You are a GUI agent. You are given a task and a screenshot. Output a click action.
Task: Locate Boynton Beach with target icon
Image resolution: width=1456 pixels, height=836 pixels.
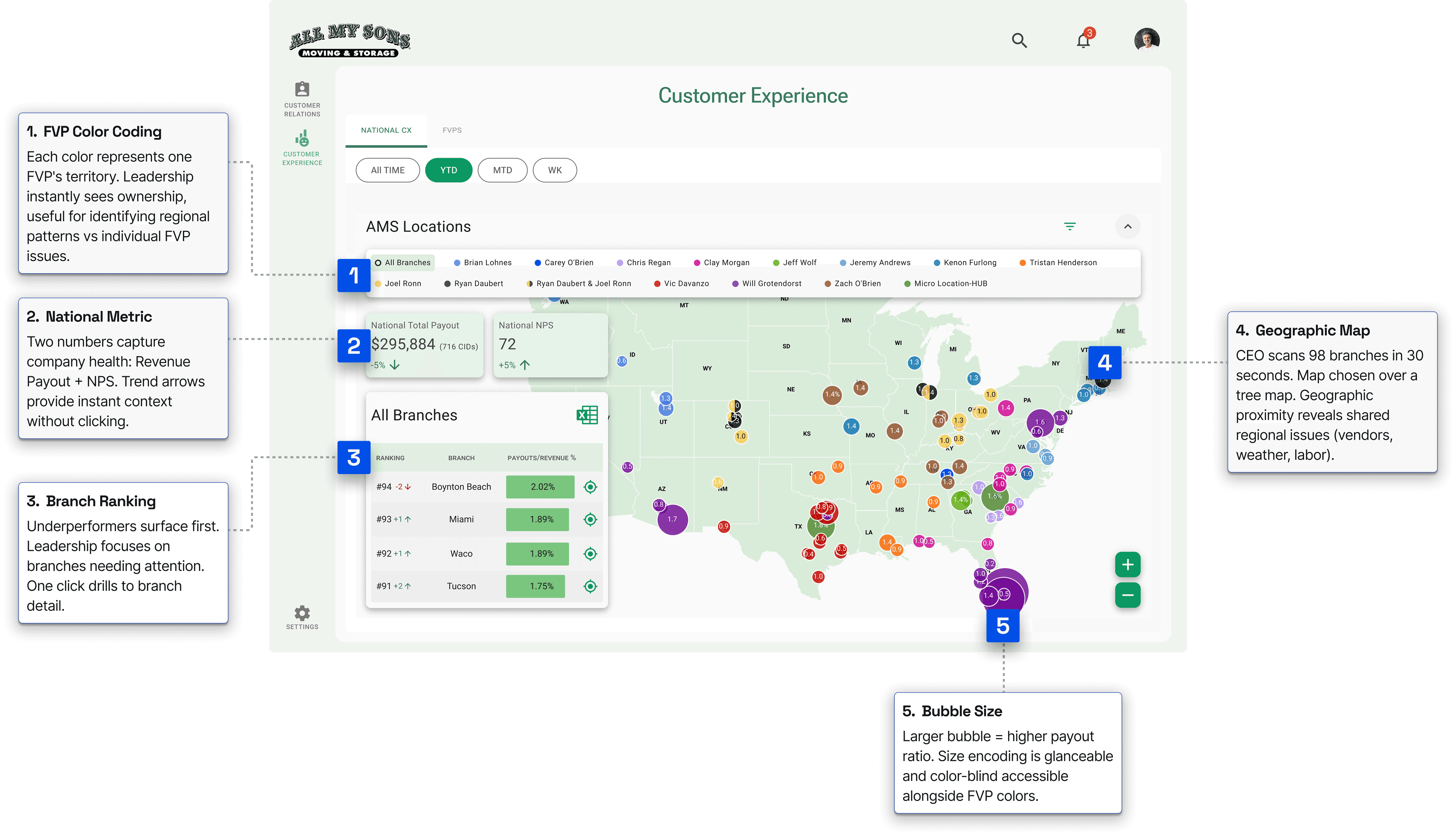[590, 487]
